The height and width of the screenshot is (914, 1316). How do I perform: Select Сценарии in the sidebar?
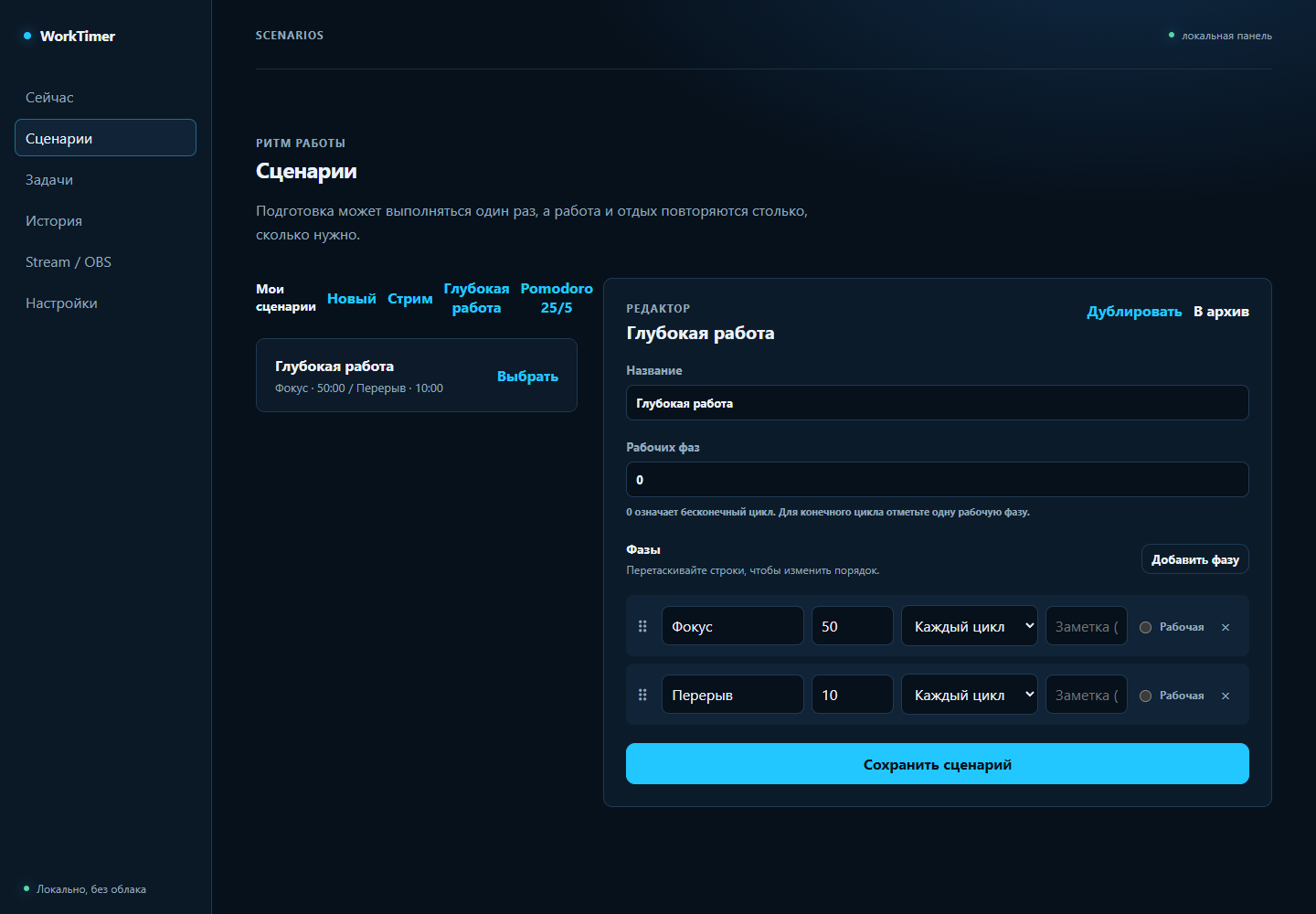coord(105,138)
